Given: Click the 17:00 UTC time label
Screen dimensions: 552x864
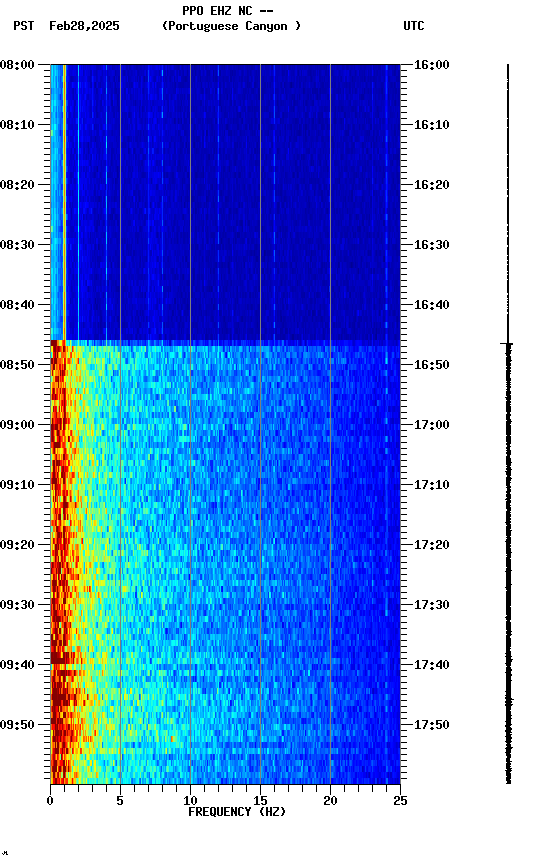Looking at the screenshot, I should pos(432,425).
